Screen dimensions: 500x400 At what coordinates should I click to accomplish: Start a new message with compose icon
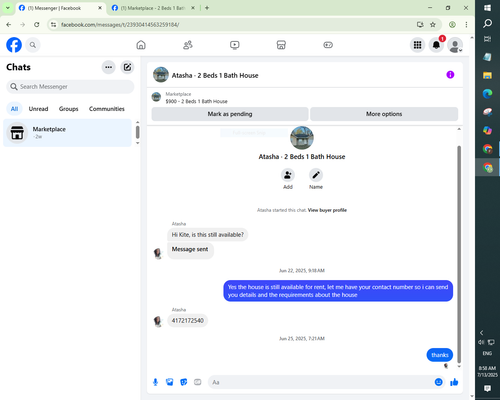tap(127, 67)
